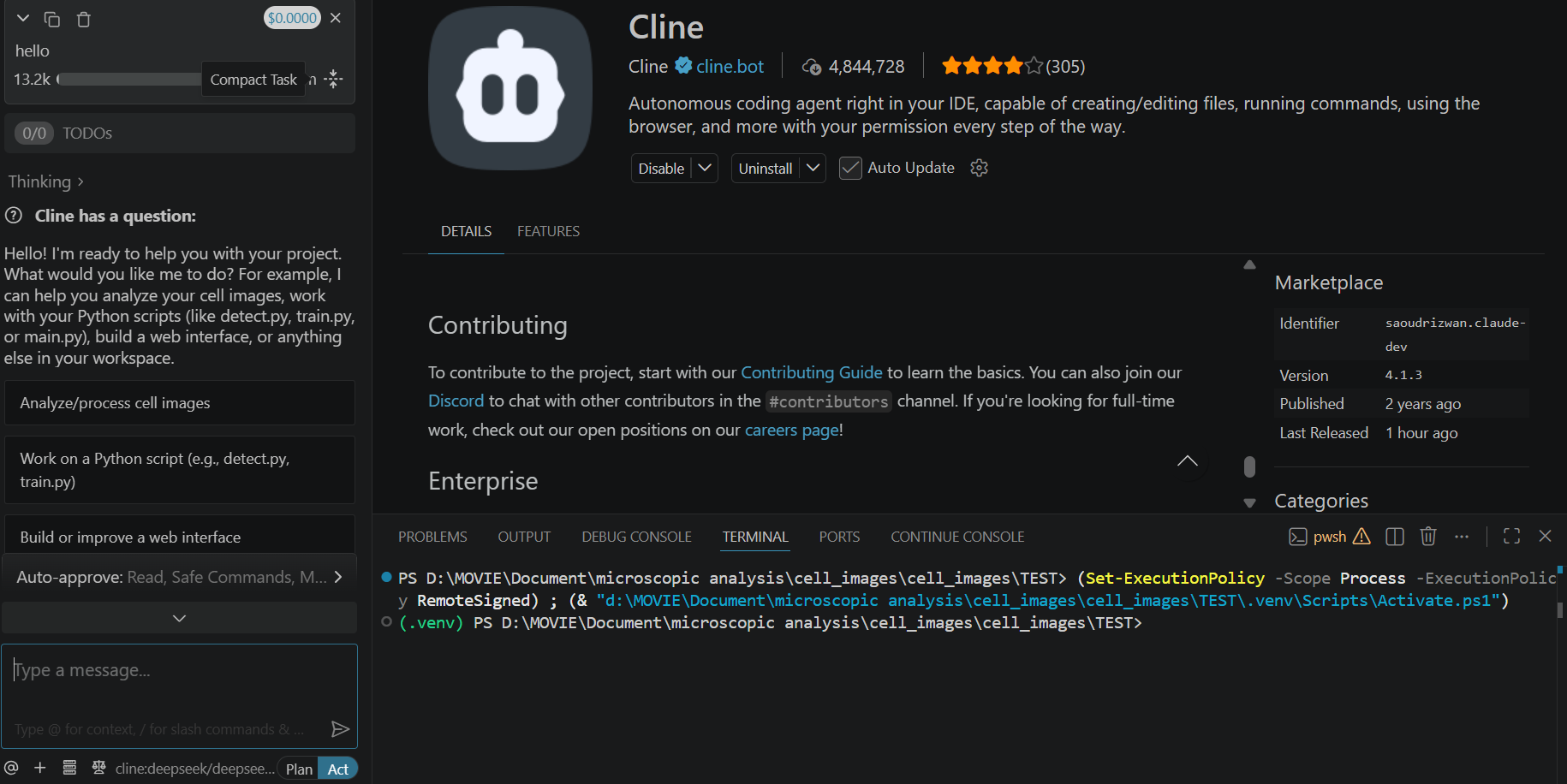This screenshot has height=784, width=1567.
Task: Click the question mark icon beside Cline's question
Action: pos(14,216)
